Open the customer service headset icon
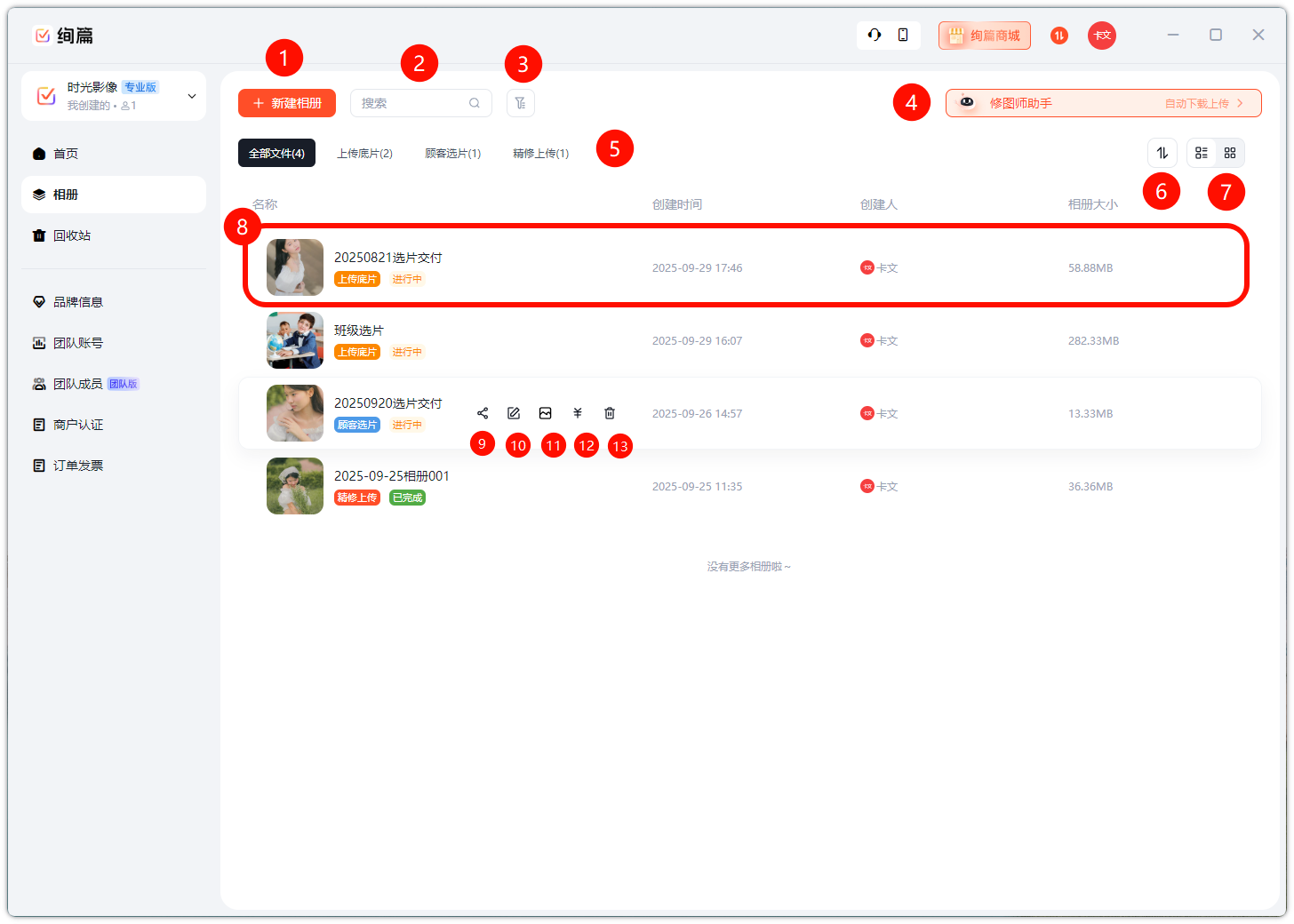 [875, 35]
